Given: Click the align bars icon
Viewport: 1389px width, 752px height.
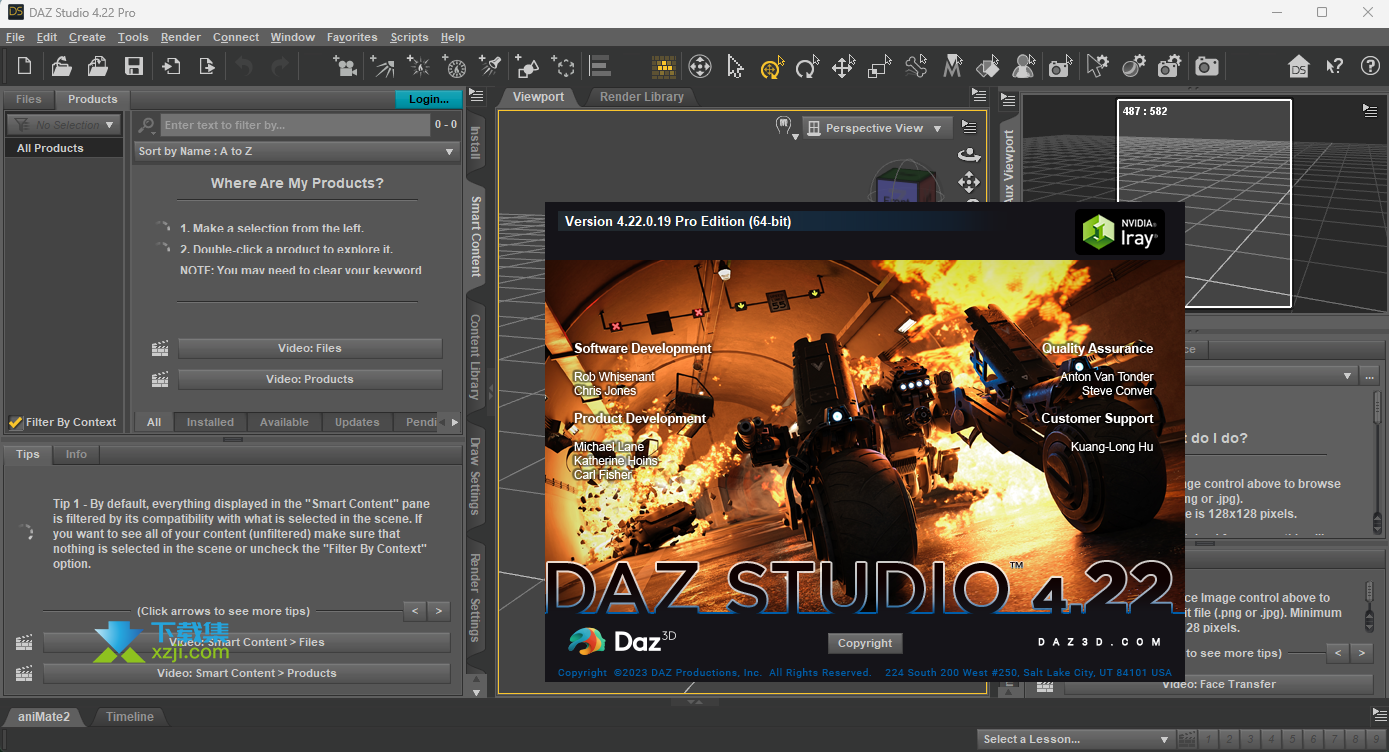Looking at the screenshot, I should [600, 67].
